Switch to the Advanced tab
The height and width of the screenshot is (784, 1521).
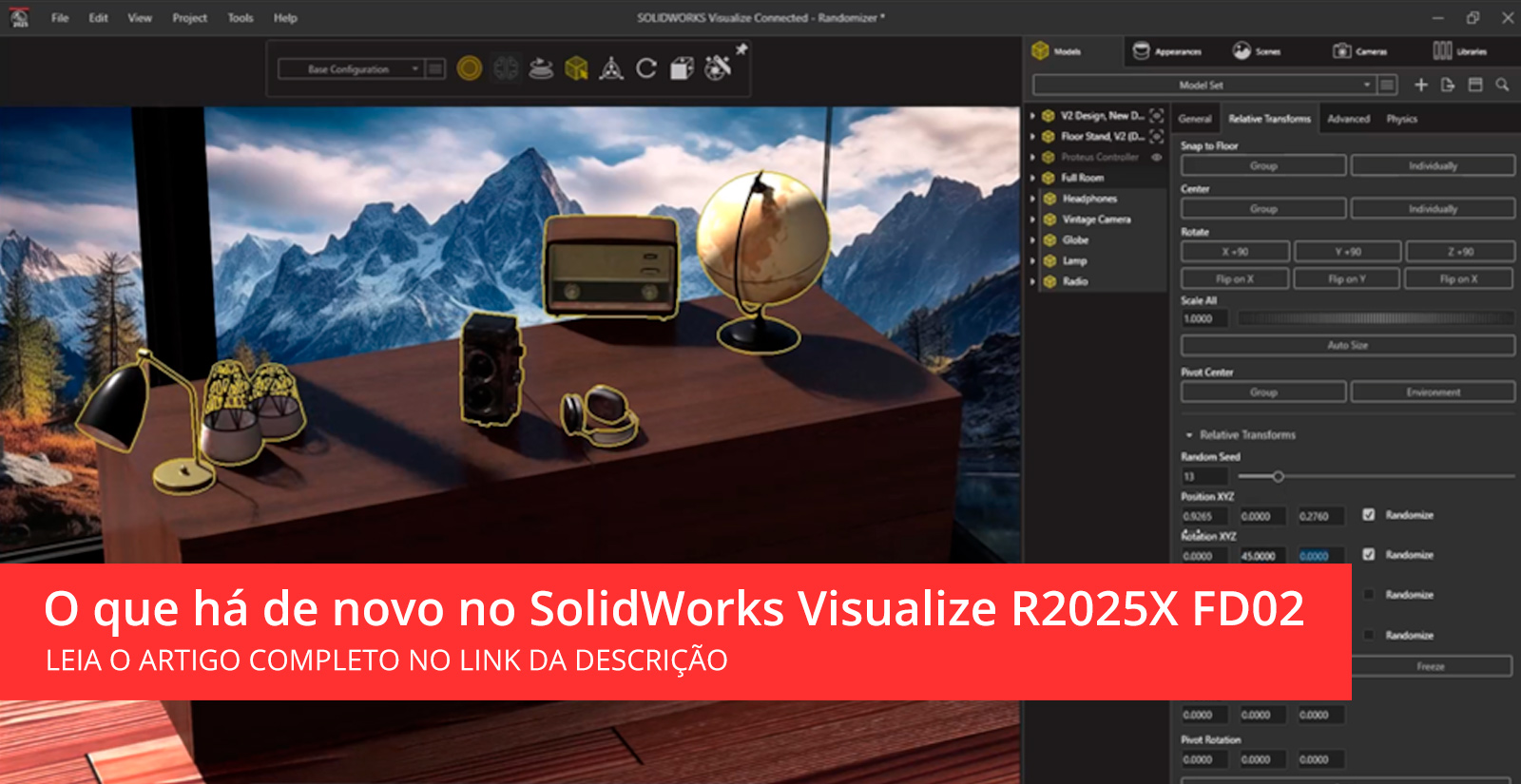tap(1348, 119)
